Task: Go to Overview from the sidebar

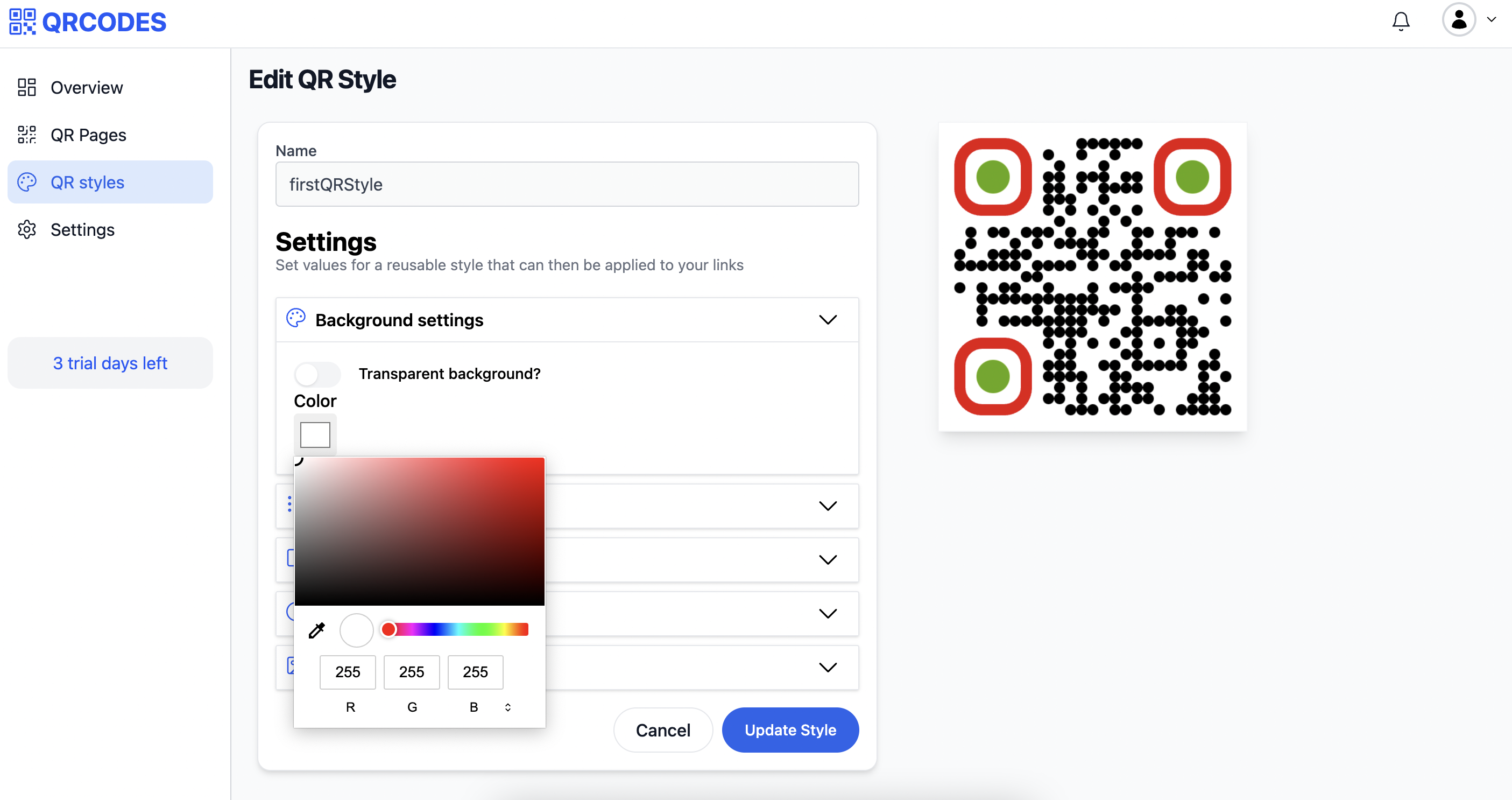Action: (87, 87)
